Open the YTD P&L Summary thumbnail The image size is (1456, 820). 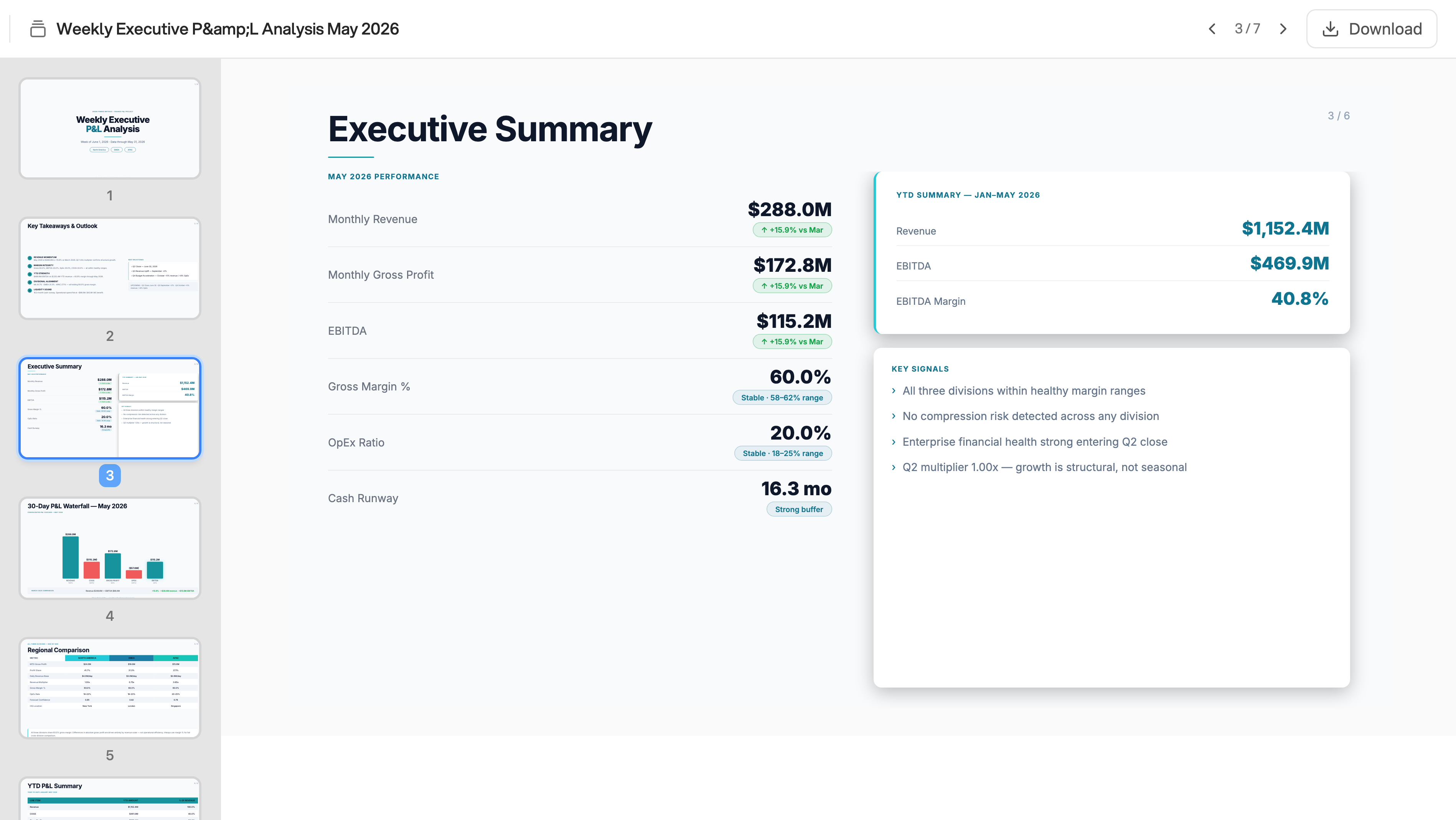click(x=110, y=799)
